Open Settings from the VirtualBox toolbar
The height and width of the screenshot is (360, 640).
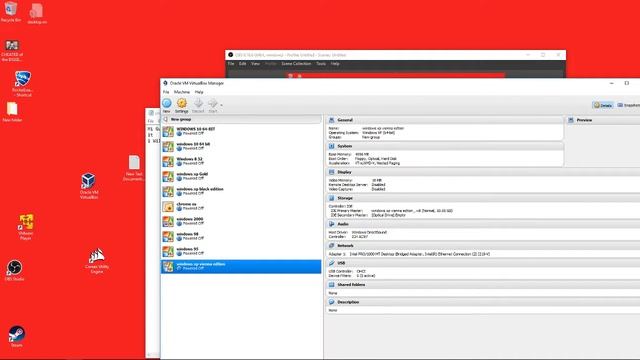(182, 105)
